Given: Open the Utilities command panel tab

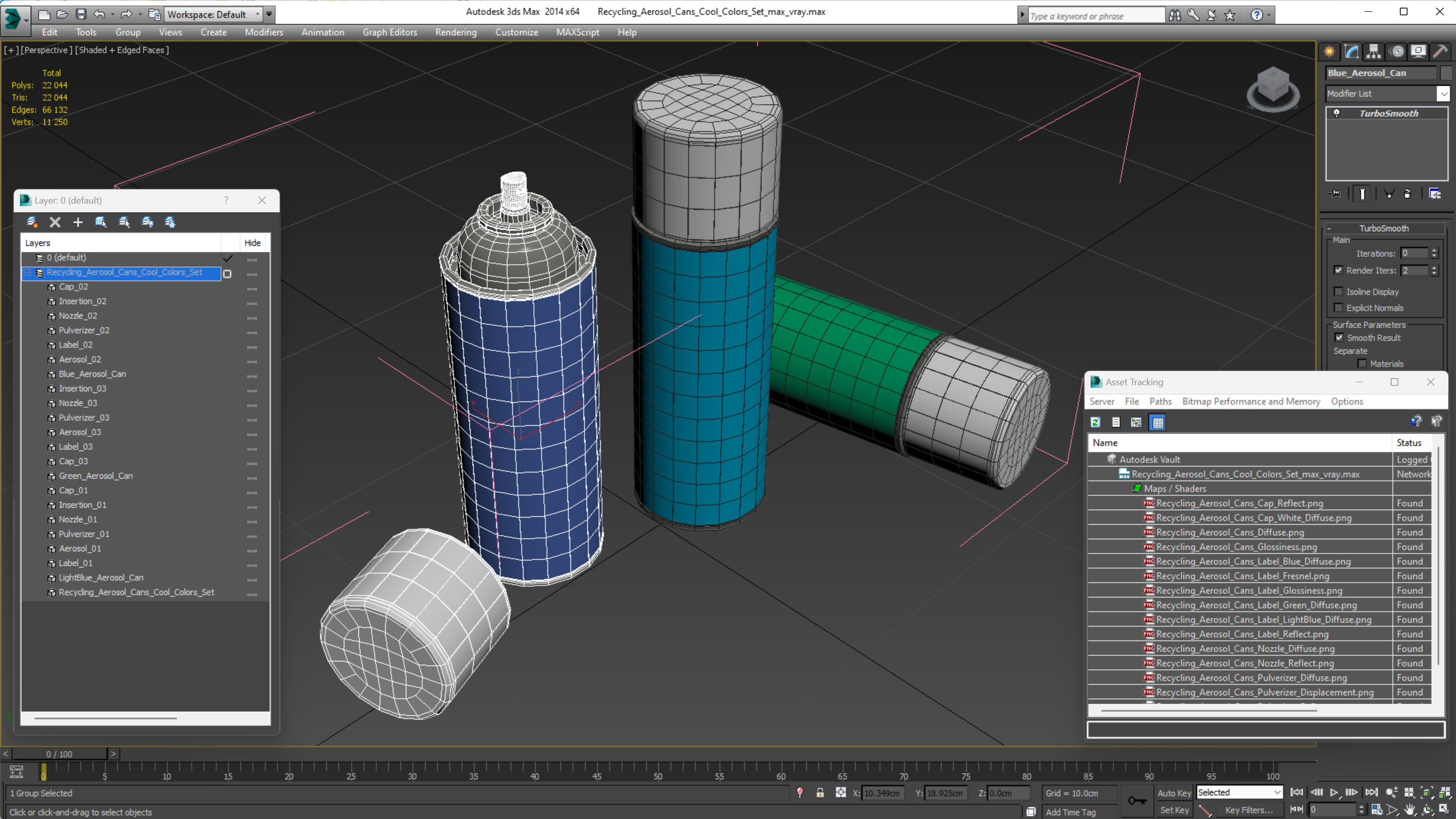Looking at the screenshot, I should click(x=1440, y=52).
